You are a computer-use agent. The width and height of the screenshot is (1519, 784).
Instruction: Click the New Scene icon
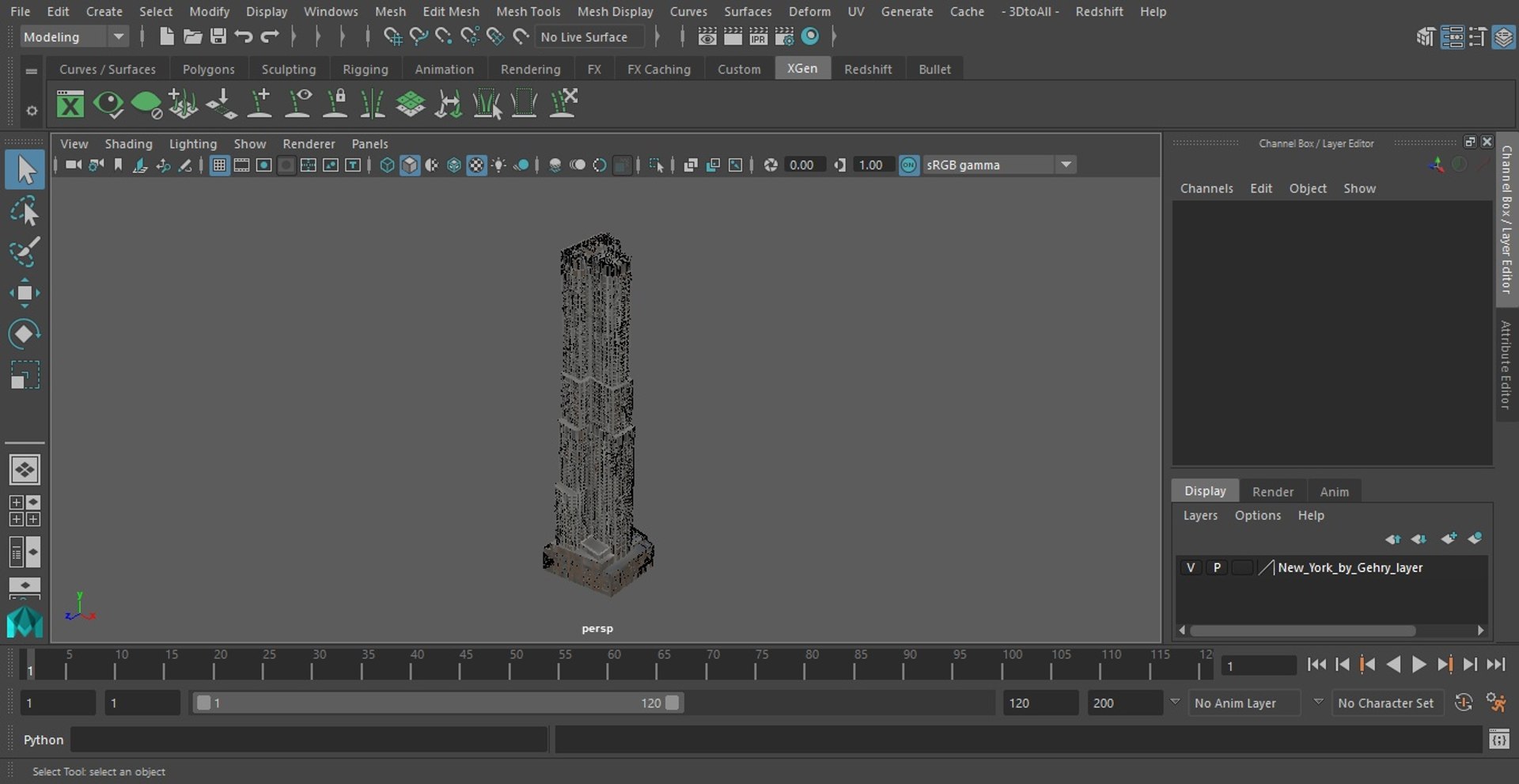[166, 36]
